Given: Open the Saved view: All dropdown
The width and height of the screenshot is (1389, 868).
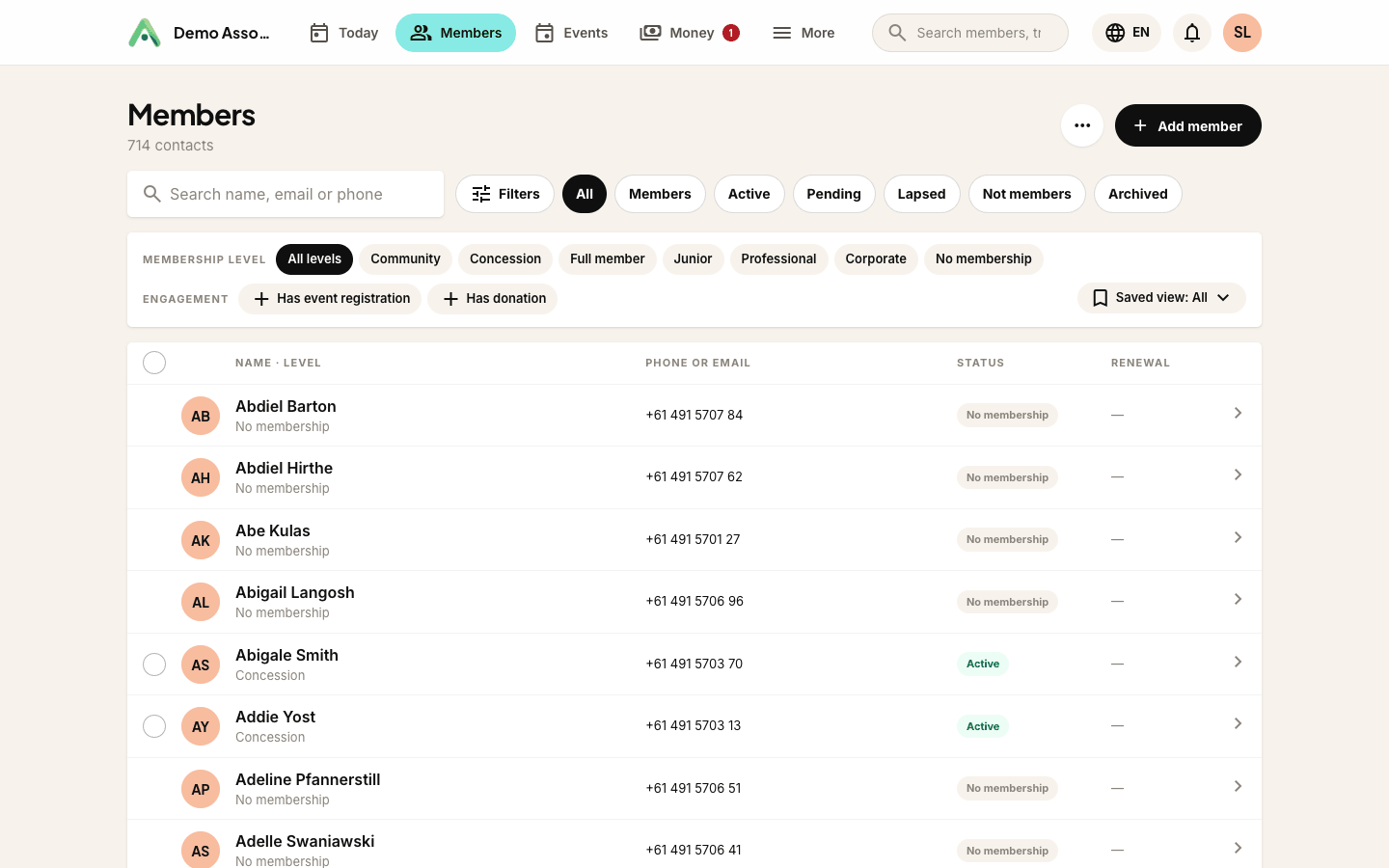Looking at the screenshot, I should click(1161, 298).
